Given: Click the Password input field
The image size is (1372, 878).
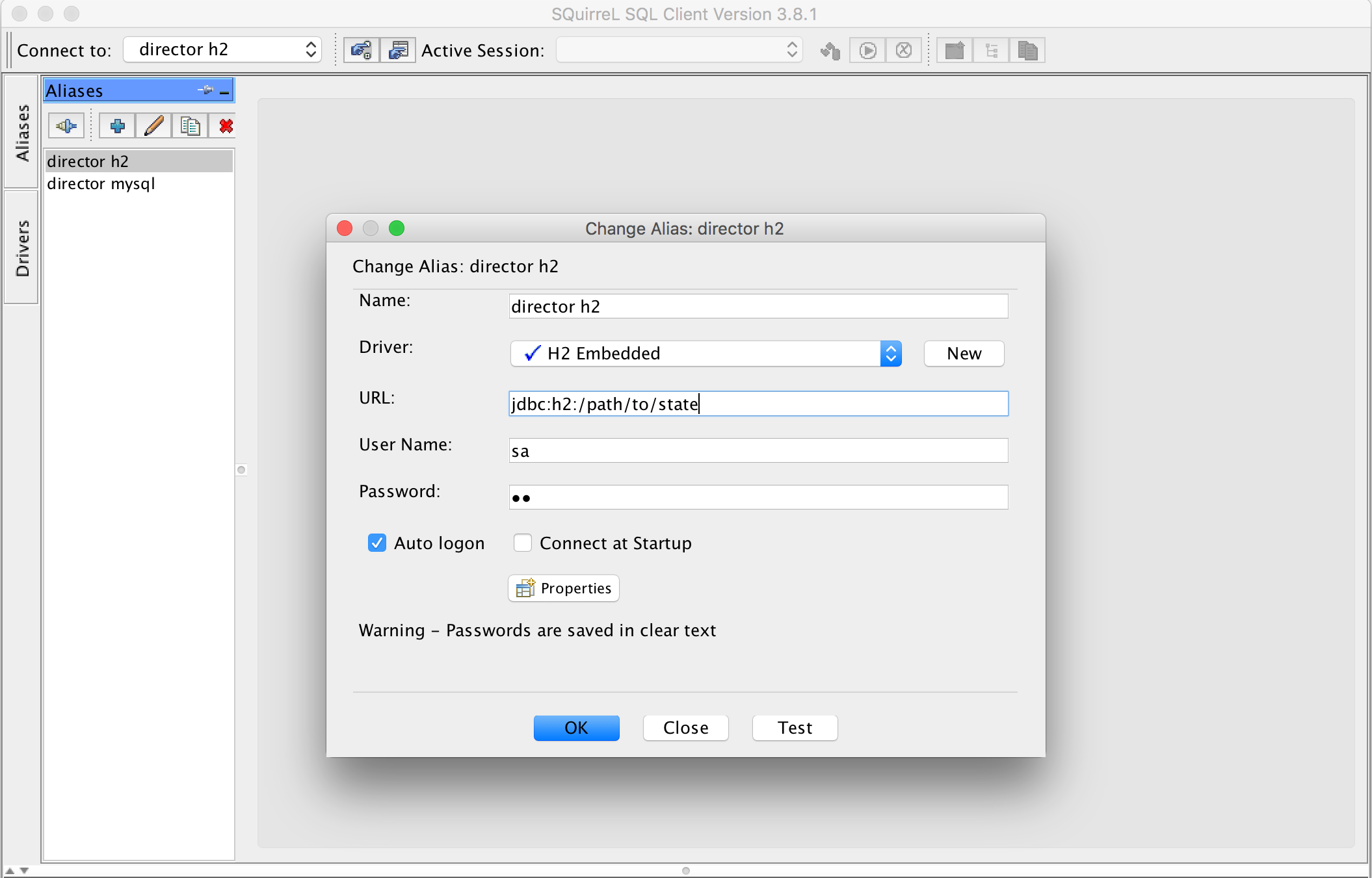Looking at the screenshot, I should pos(758,497).
